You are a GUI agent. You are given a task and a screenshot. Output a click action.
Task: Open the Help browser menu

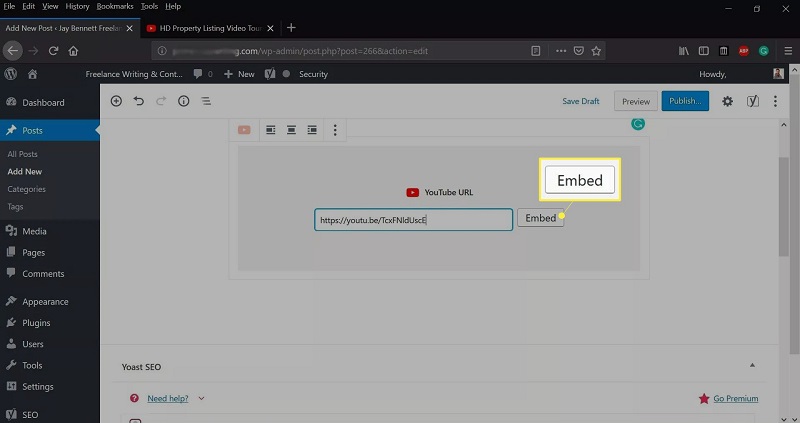tap(173, 6)
